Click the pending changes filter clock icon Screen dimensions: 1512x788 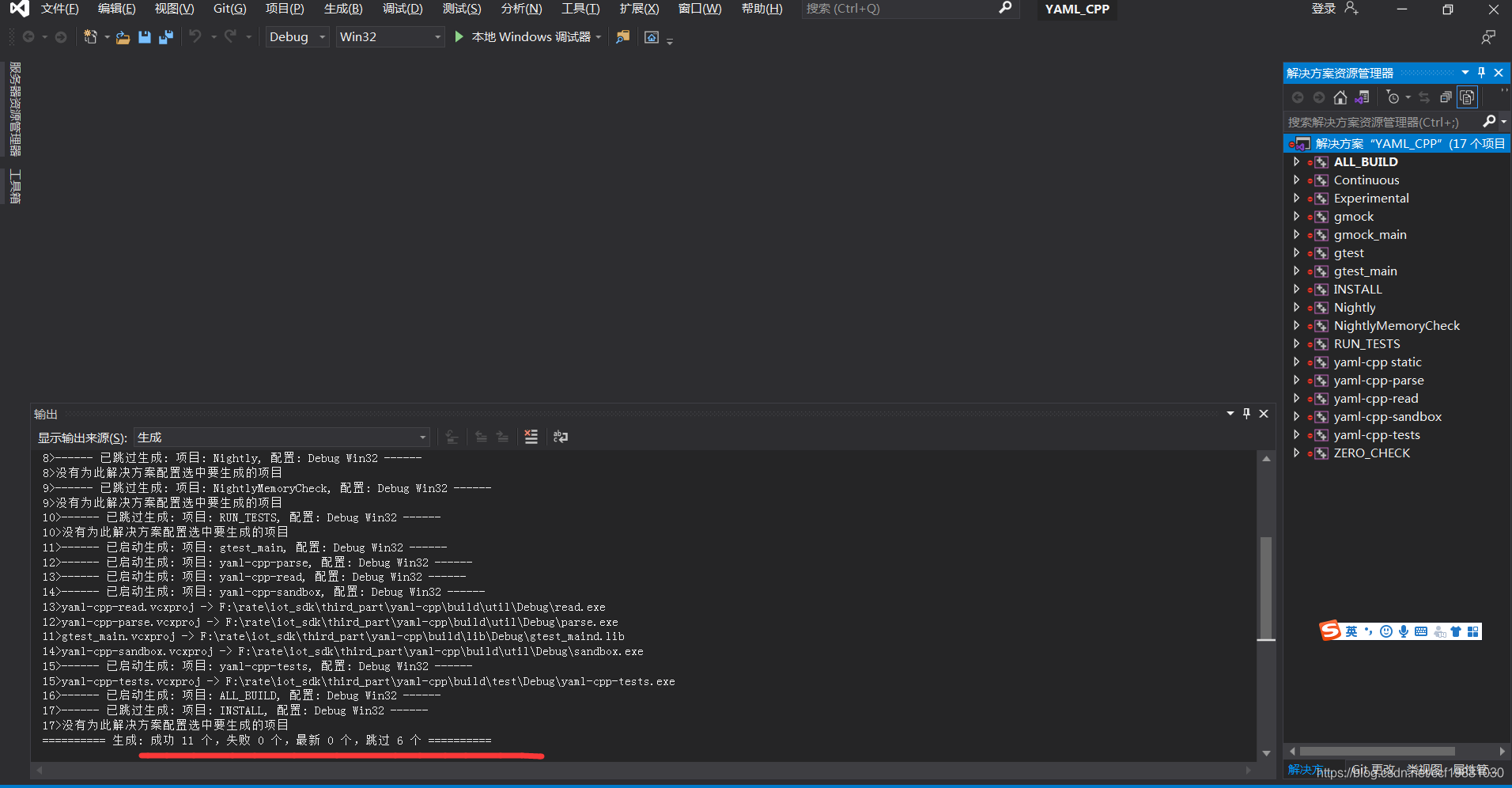pos(1393,97)
